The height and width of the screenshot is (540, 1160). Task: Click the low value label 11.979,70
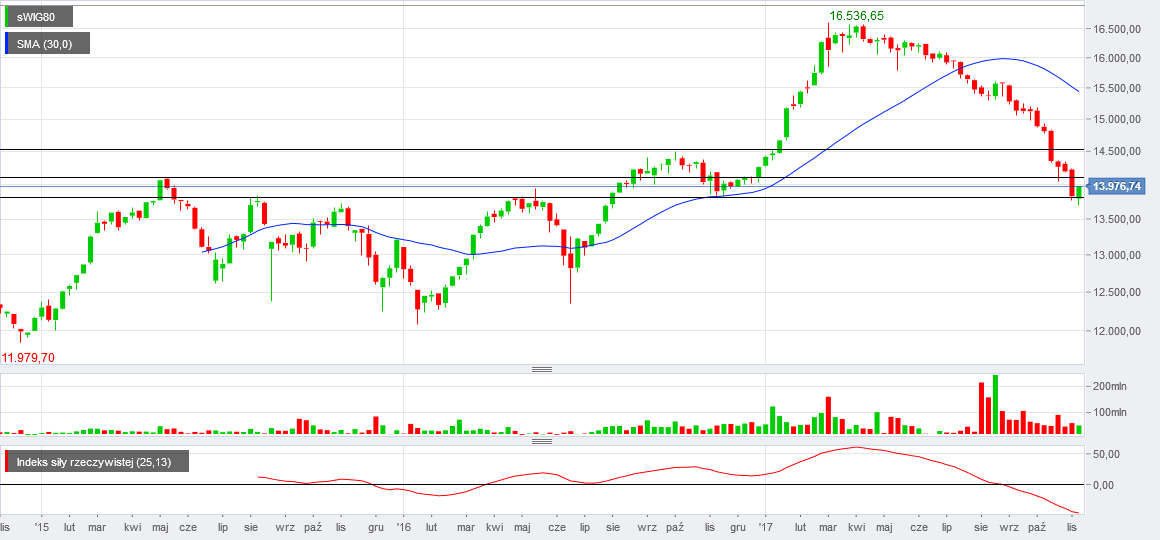point(28,358)
